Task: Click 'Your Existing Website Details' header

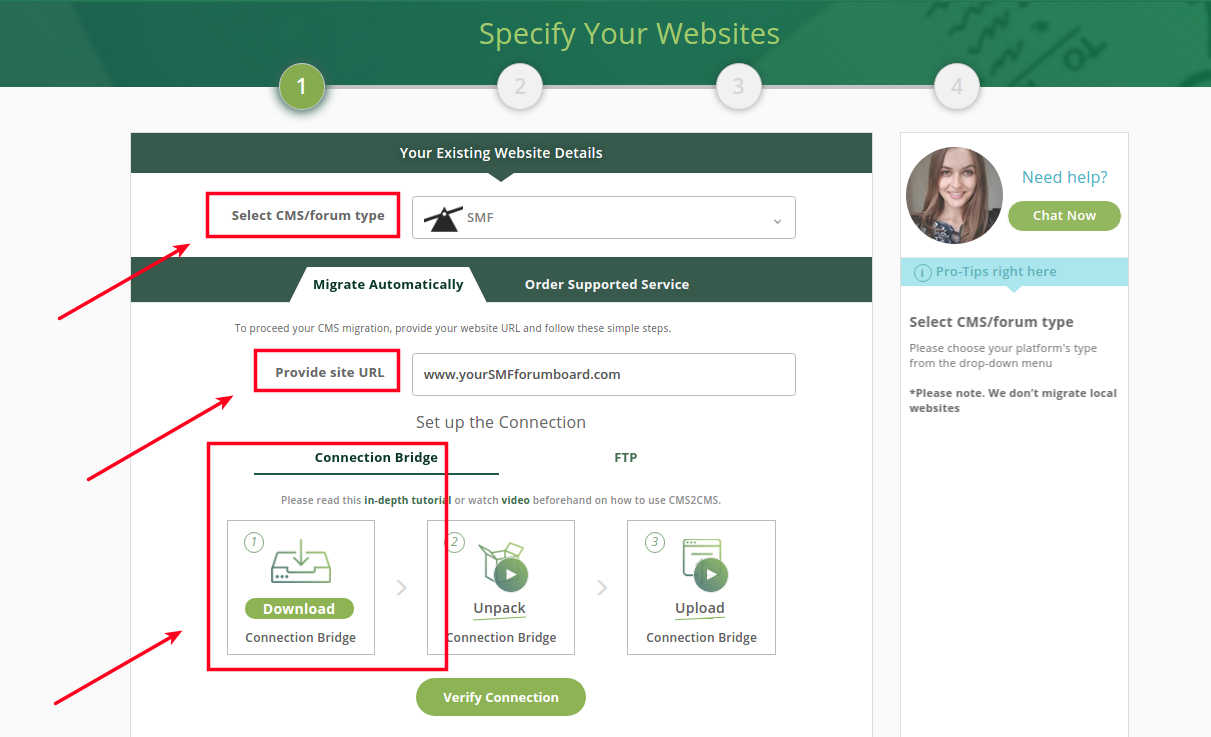Action: [501, 153]
